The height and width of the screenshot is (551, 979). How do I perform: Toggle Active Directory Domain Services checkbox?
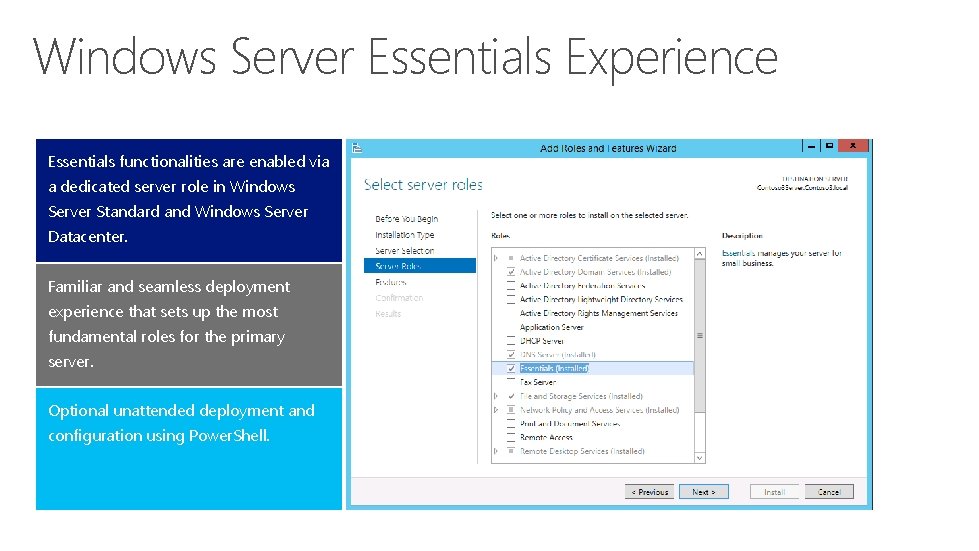click(511, 272)
